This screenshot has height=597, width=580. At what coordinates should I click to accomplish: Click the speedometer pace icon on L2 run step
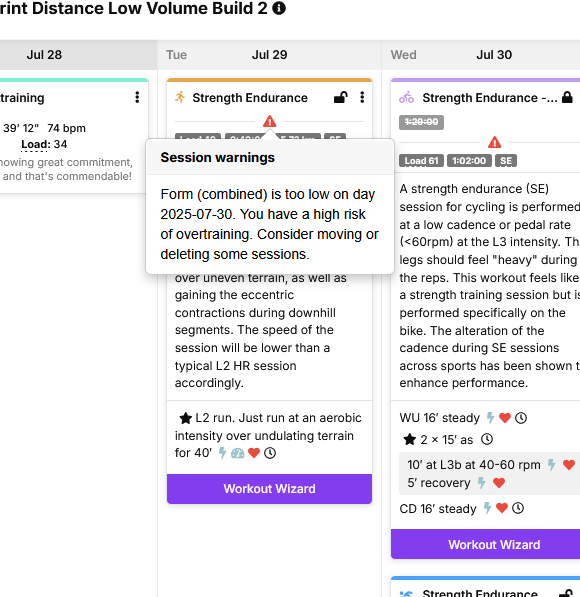click(x=238, y=453)
